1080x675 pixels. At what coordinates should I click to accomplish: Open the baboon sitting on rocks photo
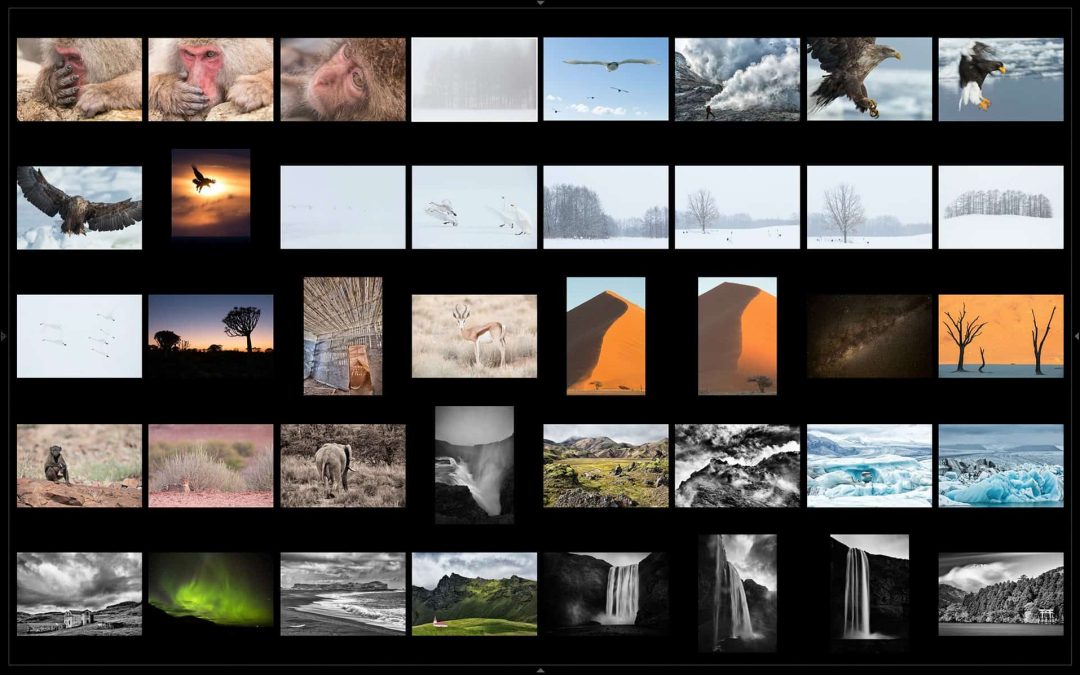pyautogui.click(x=79, y=465)
